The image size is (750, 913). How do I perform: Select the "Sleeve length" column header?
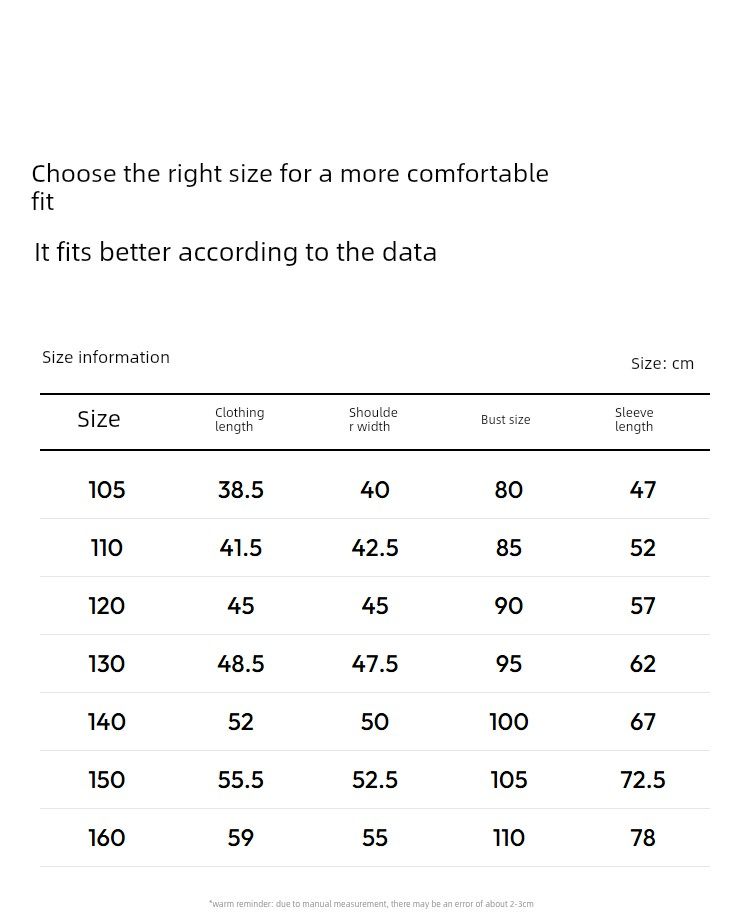(x=634, y=420)
